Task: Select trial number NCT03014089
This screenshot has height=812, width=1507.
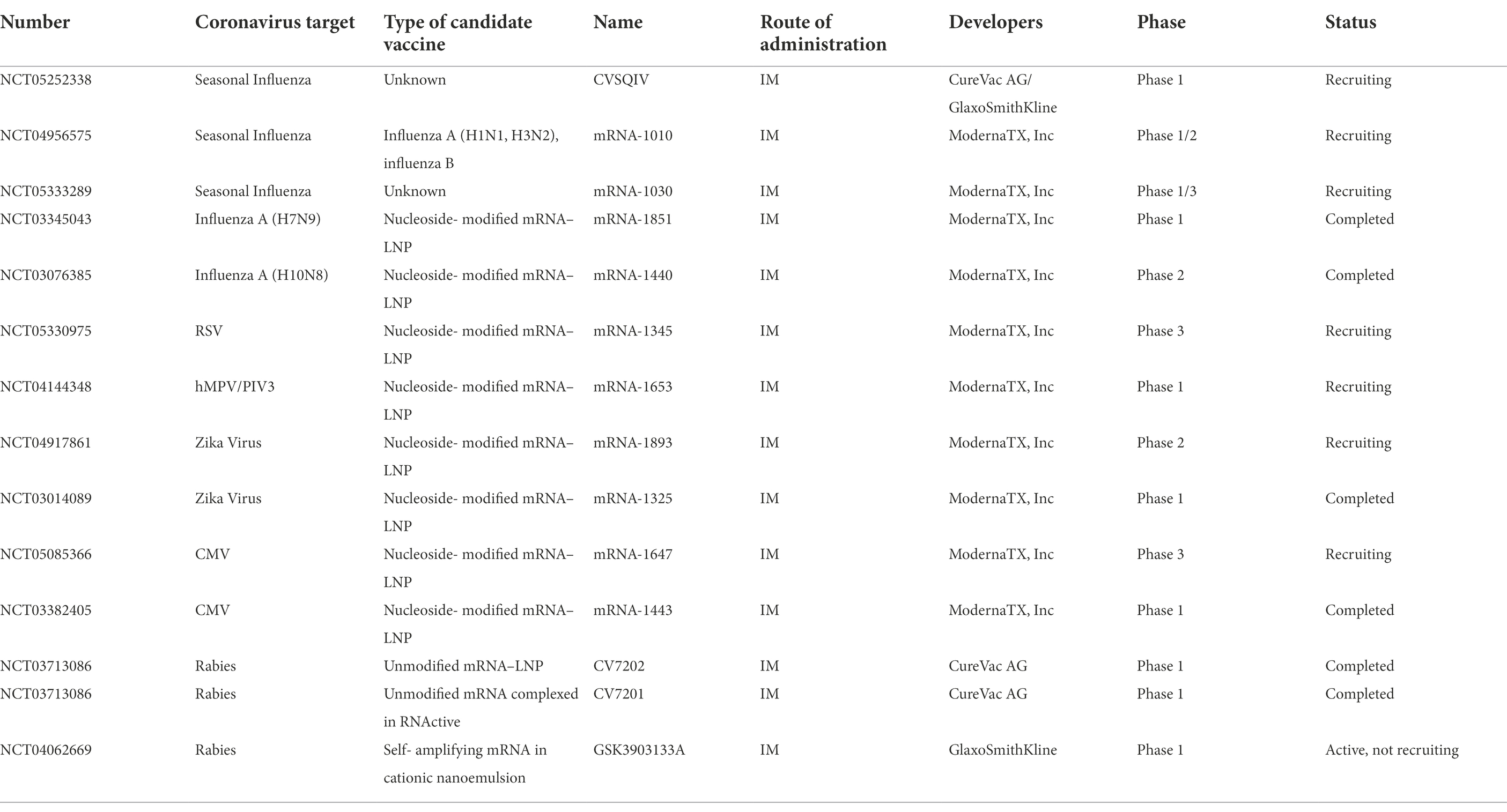Action: [x=46, y=498]
